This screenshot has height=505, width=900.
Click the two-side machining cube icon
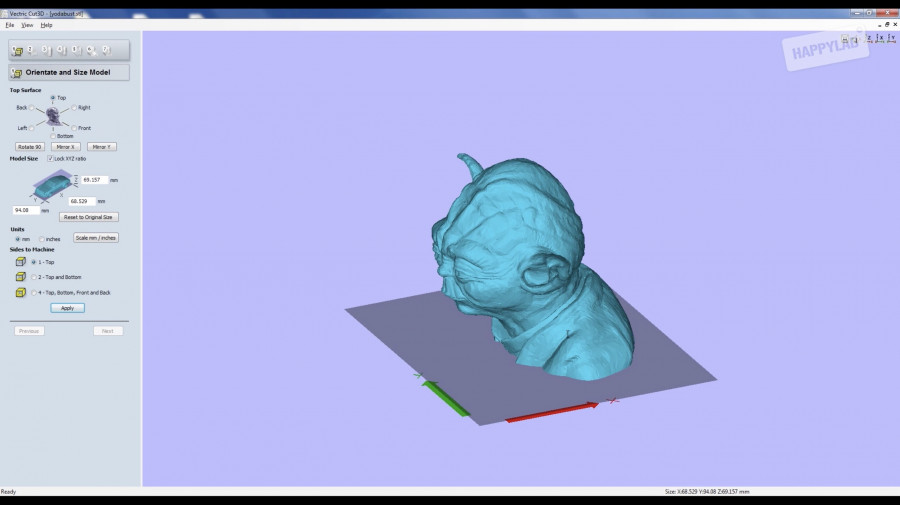21,277
